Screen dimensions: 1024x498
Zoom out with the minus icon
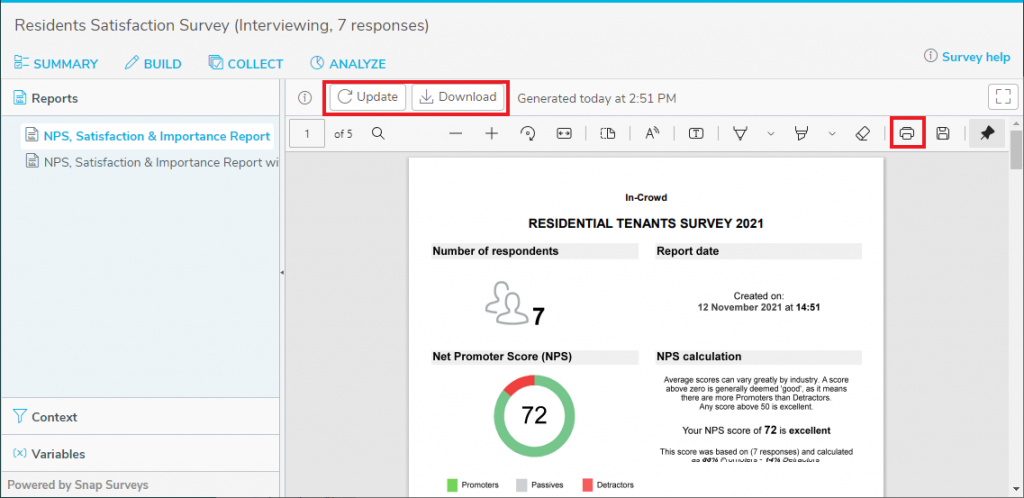(x=456, y=134)
